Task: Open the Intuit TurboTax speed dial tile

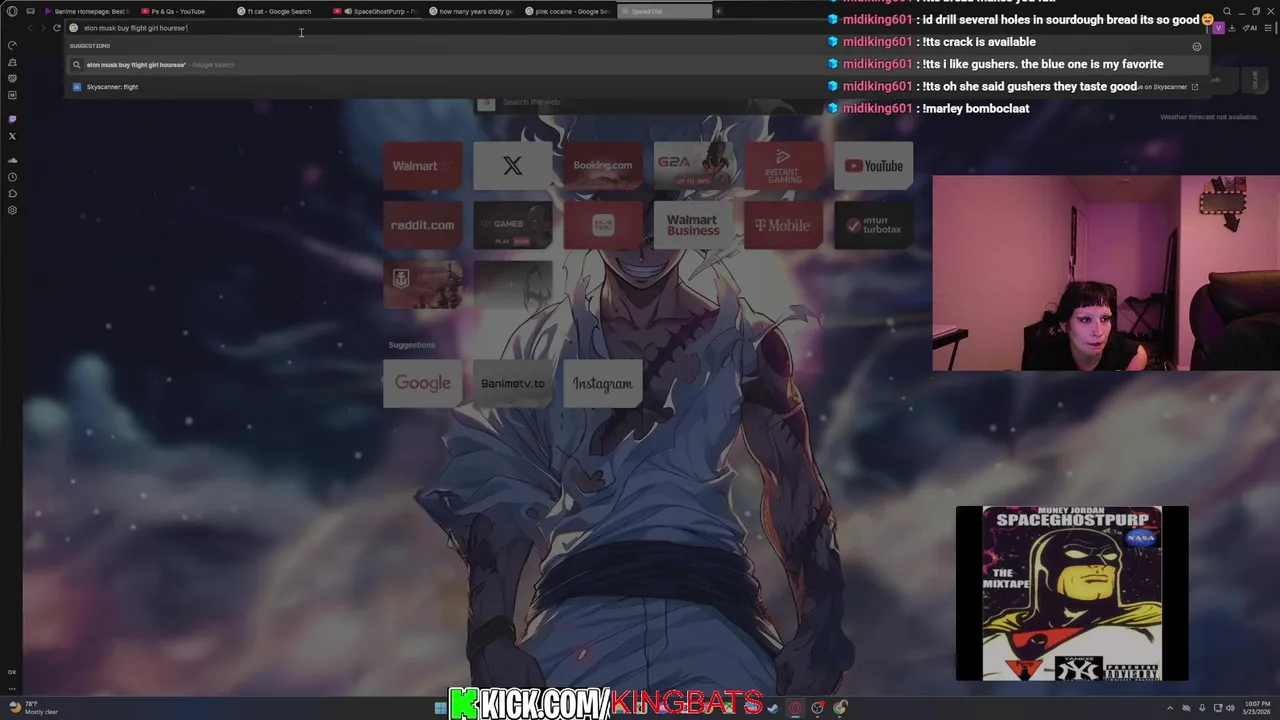Action: click(x=873, y=225)
